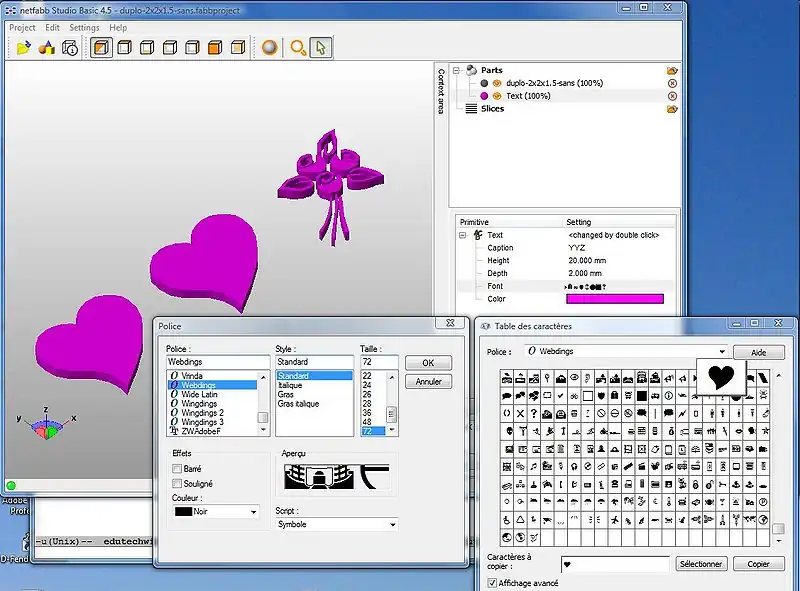Open the Couleur Noir dropdown
The width and height of the screenshot is (800, 591).
[x=216, y=511]
